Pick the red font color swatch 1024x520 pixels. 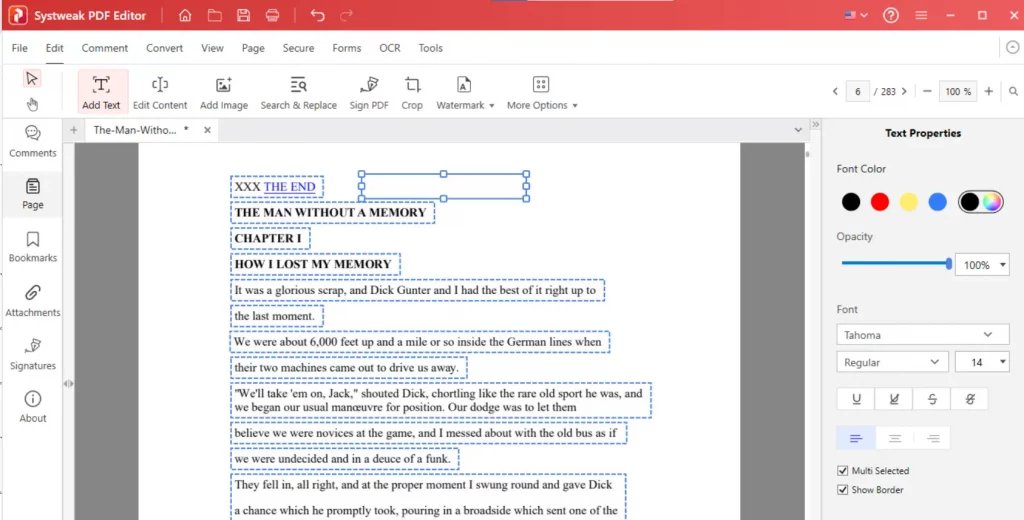880,202
